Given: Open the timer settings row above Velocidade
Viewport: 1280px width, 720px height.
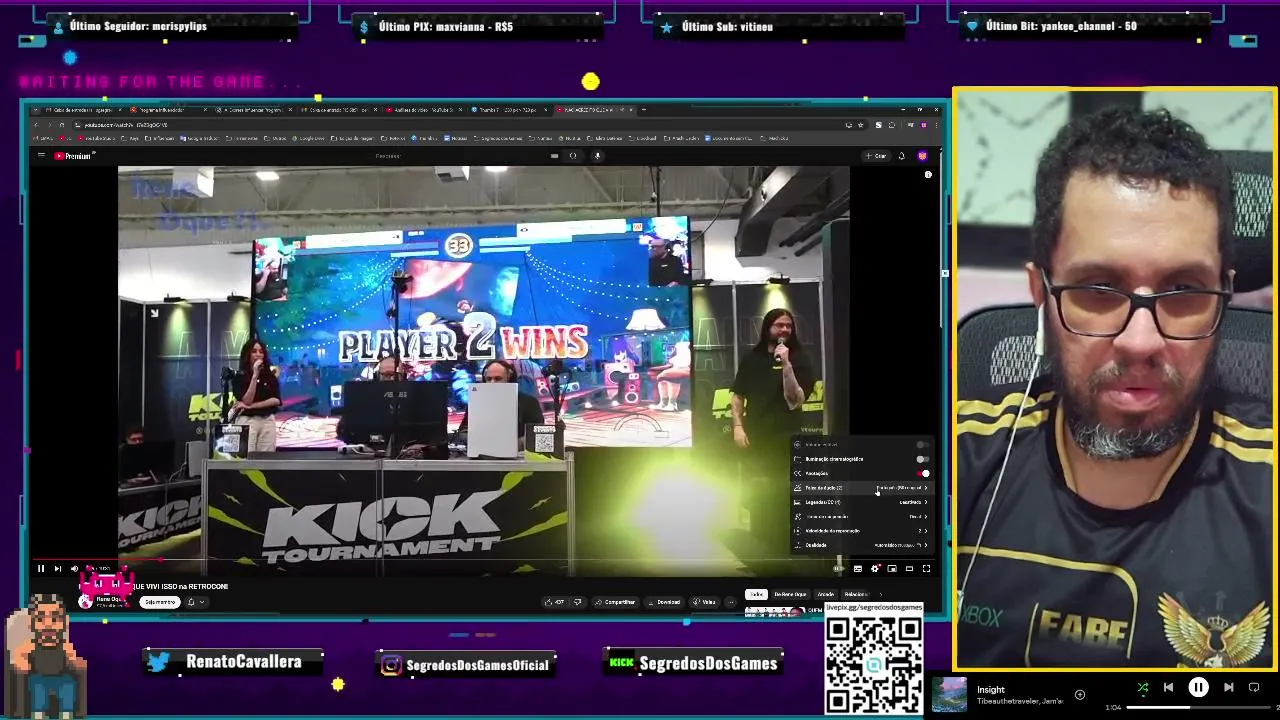Looking at the screenshot, I should pos(861,516).
